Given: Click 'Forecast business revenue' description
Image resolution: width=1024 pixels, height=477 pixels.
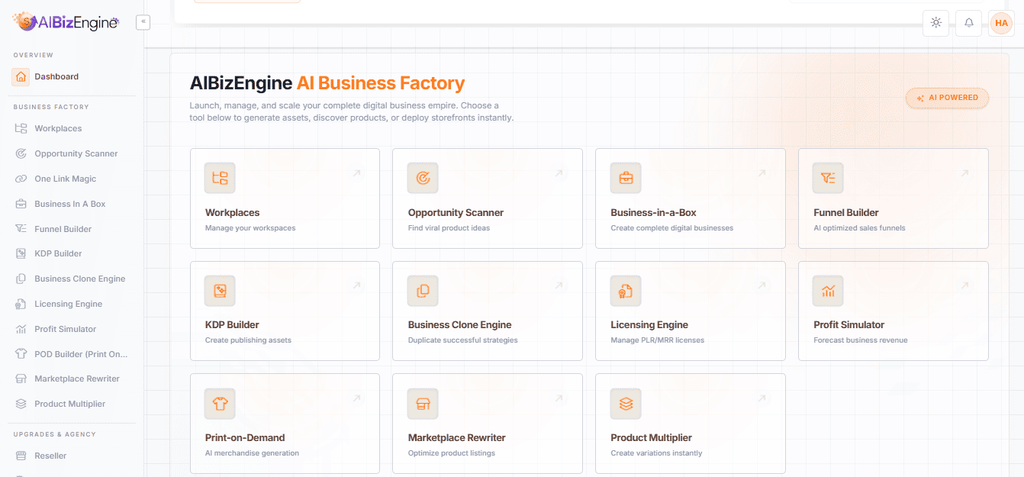Looking at the screenshot, I should [861, 340].
